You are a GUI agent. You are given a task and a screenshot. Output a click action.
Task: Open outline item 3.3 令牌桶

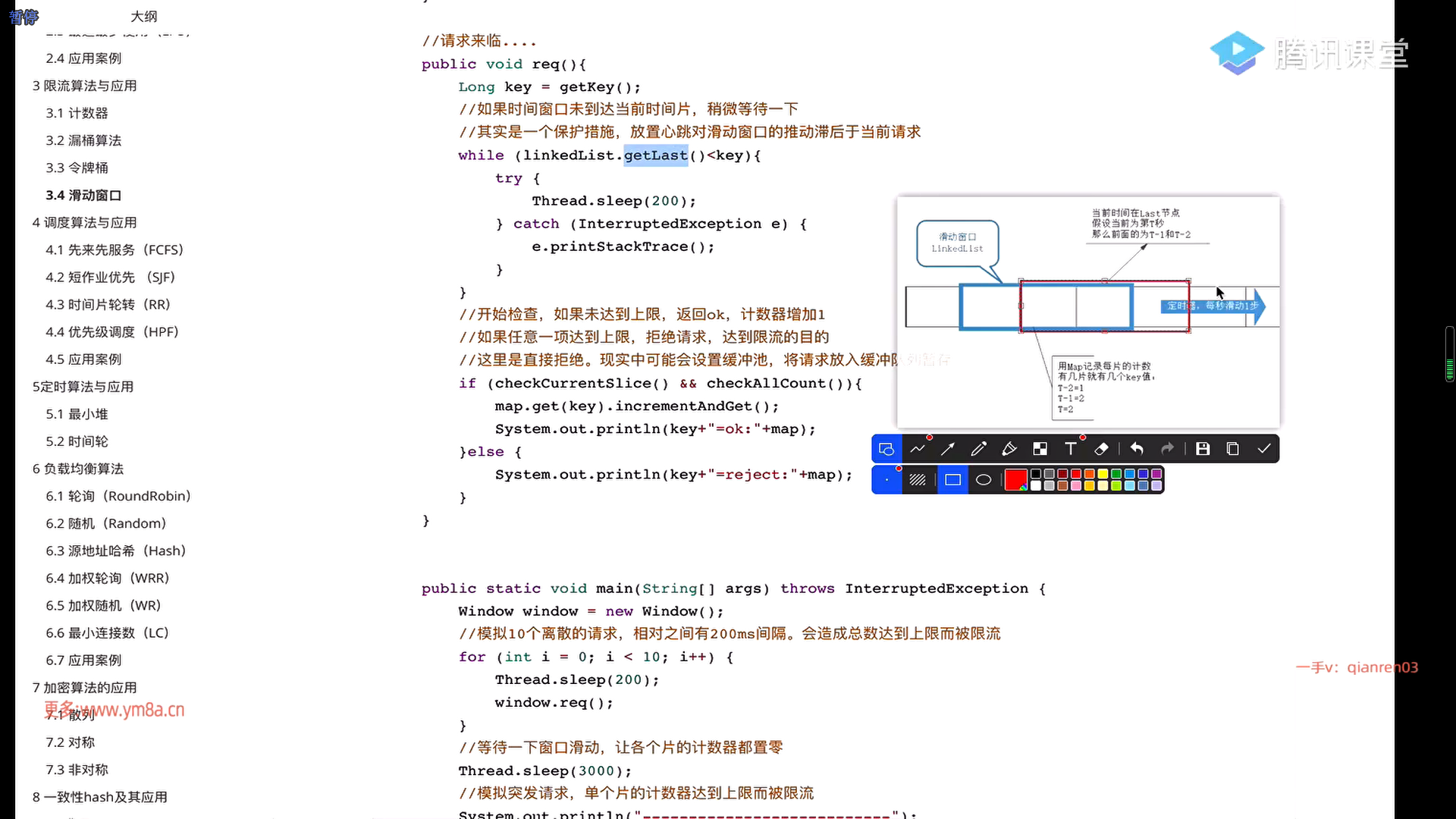point(77,168)
